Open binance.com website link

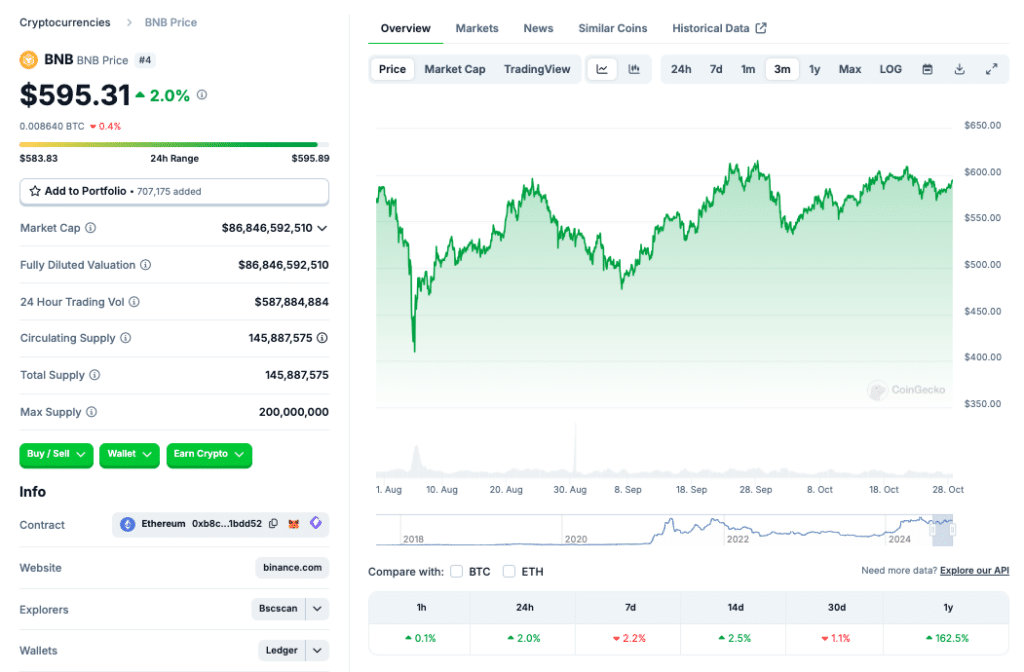click(x=292, y=568)
